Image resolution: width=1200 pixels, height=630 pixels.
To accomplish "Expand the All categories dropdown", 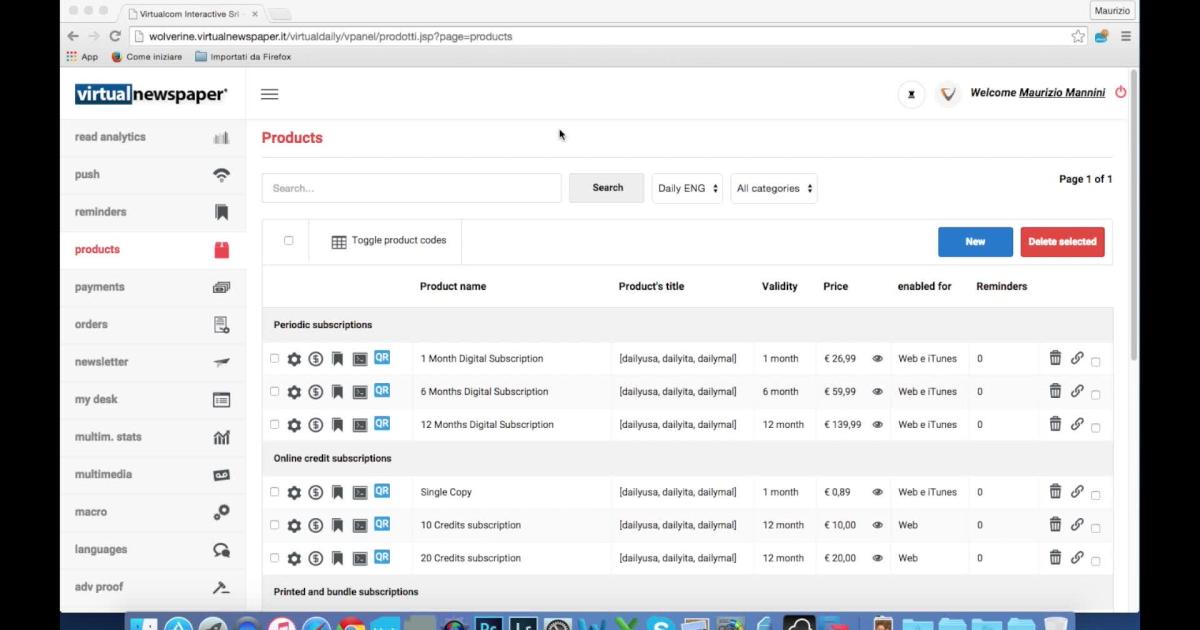I will (774, 188).
